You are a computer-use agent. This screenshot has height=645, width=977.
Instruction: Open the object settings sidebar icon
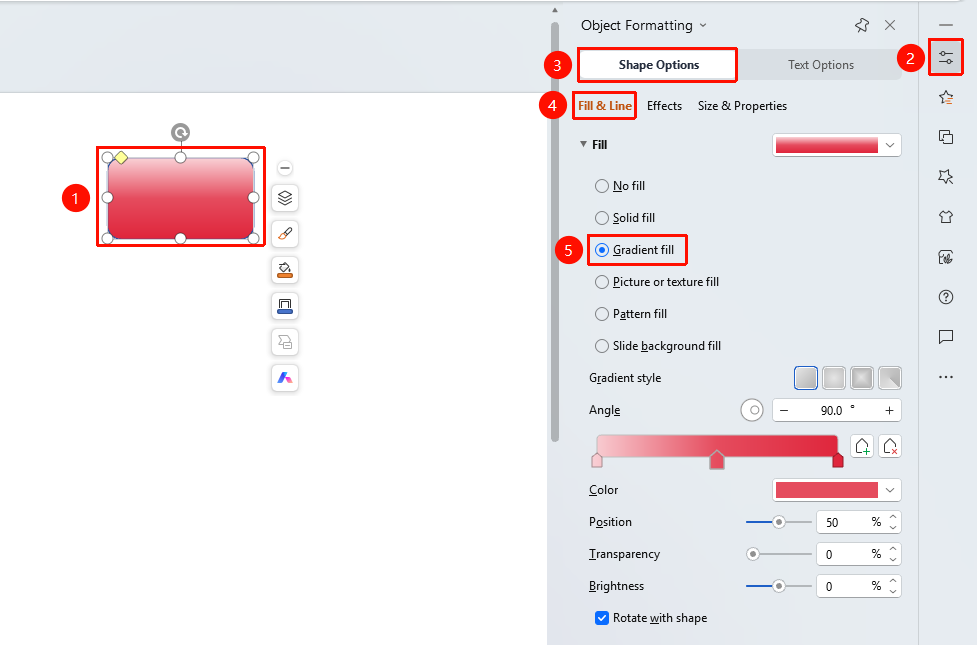point(946,57)
